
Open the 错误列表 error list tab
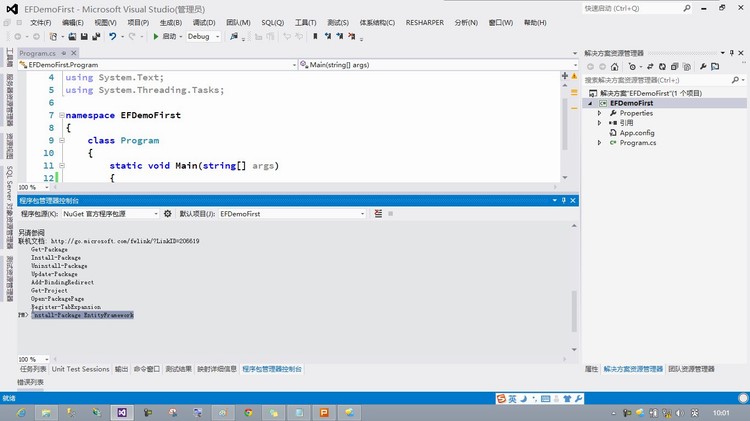click(x=31, y=382)
